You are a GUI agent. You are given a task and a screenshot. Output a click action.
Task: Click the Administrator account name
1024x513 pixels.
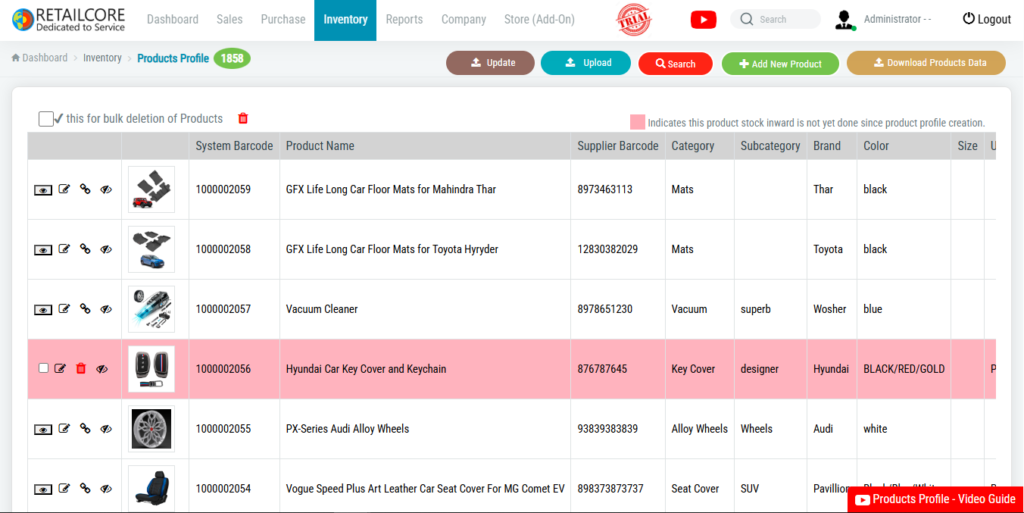897,20
